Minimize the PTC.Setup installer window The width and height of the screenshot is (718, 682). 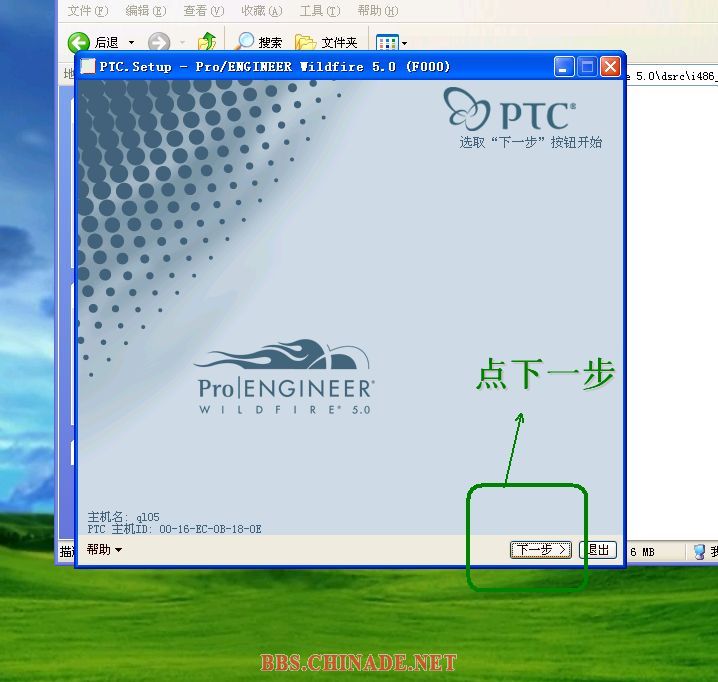[x=565, y=67]
